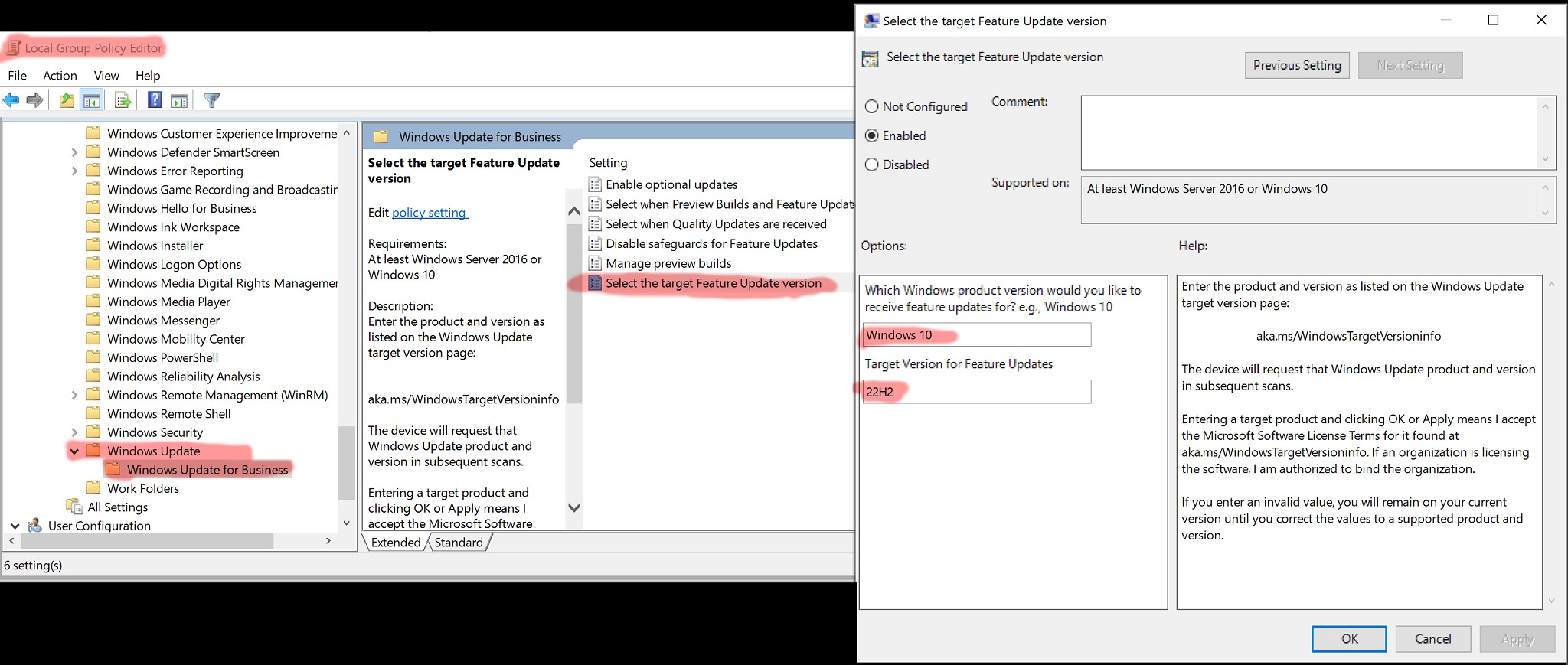Screen dimensions: 1568x665
Task: Select the Windows Ink Workspace folder
Action: [x=173, y=227]
